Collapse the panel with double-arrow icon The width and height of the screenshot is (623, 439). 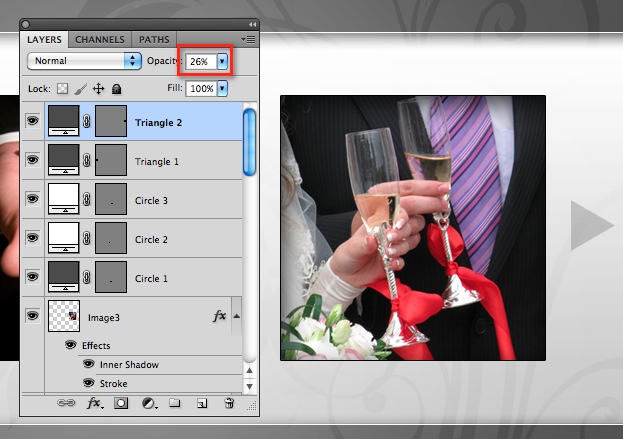coord(252,25)
